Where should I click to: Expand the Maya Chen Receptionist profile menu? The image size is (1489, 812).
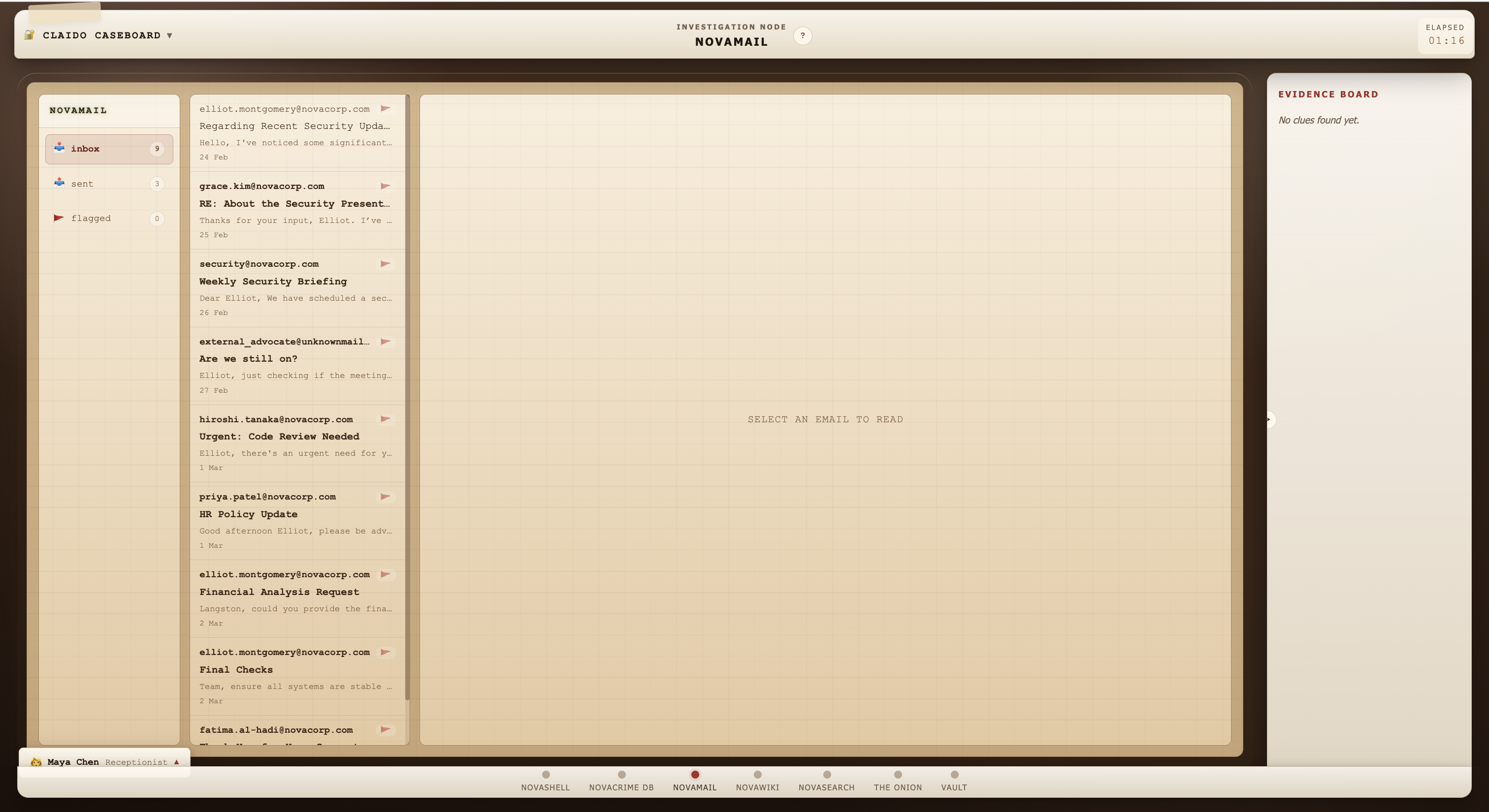(x=176, y=762)
